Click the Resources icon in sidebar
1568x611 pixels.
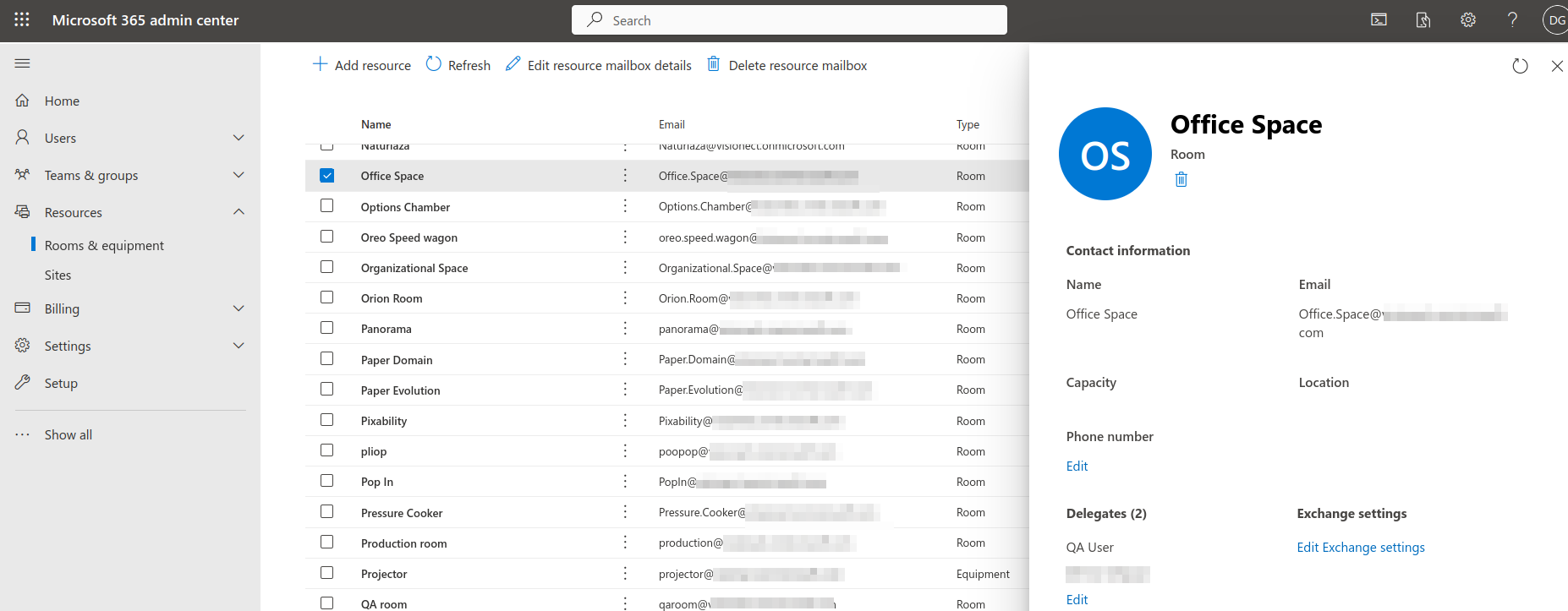(23, 211)
